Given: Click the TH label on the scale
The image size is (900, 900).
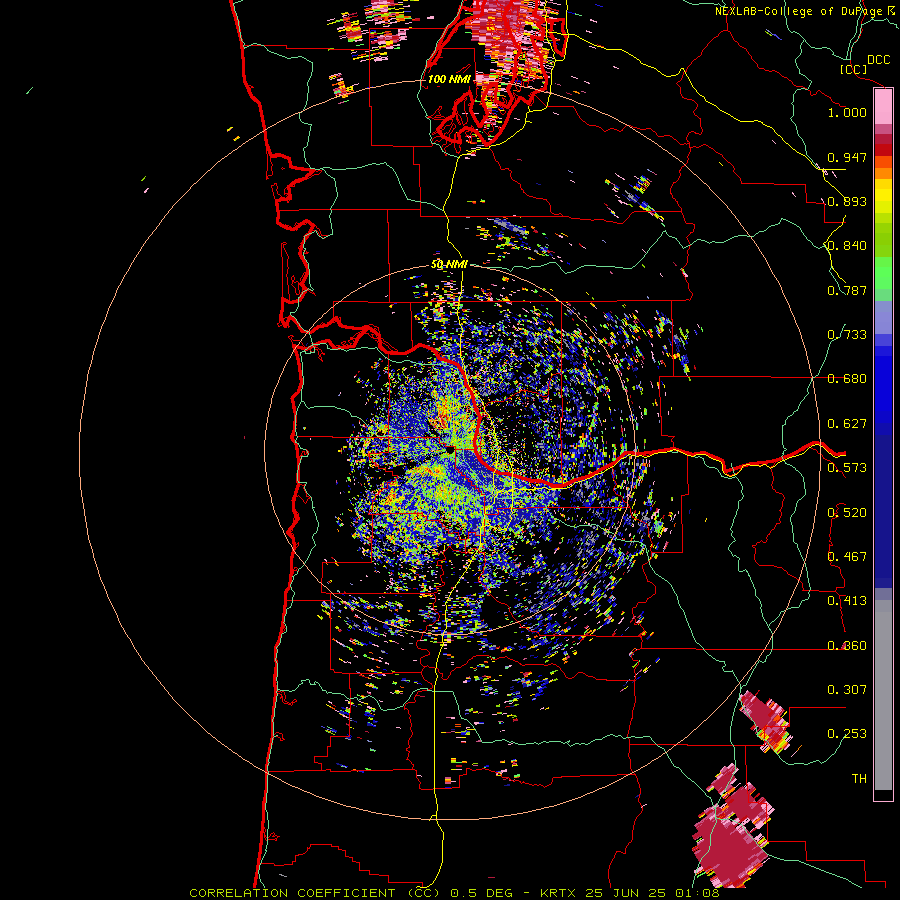Looking at the screenshot, I should 859,779.
